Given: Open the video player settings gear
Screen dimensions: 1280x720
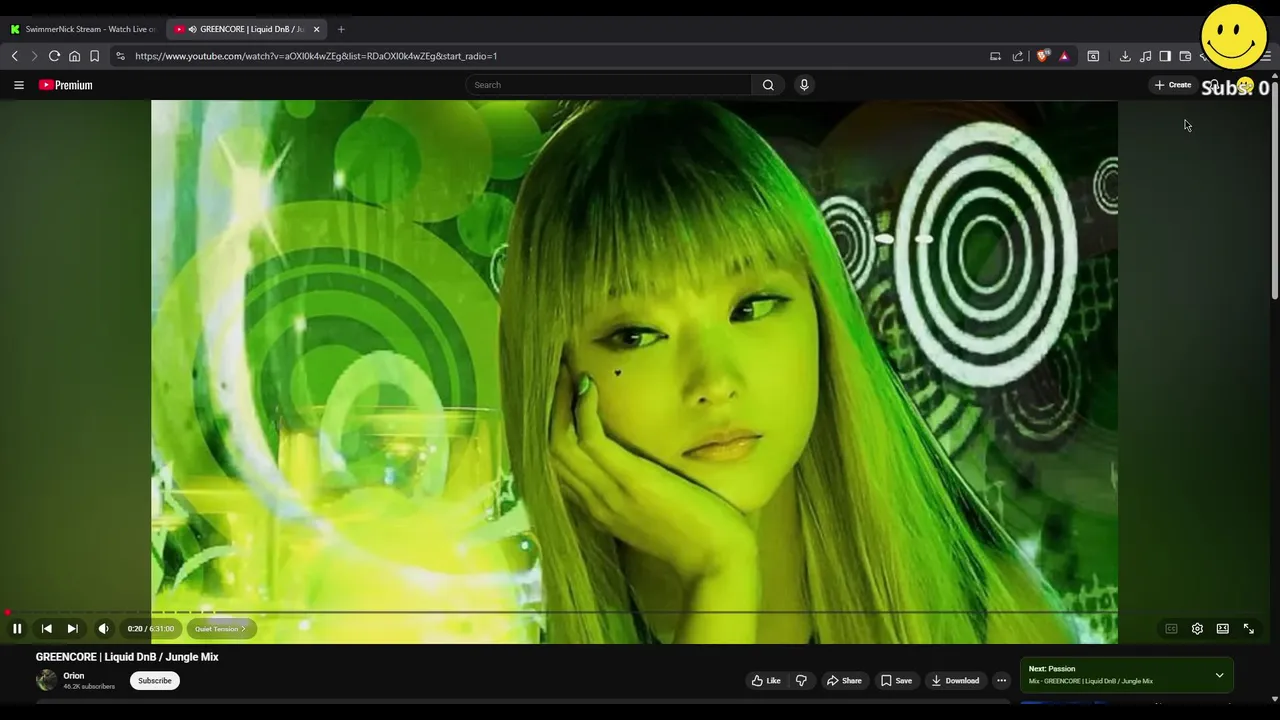Looking at the screenshot, I should tap(1197, 629).
